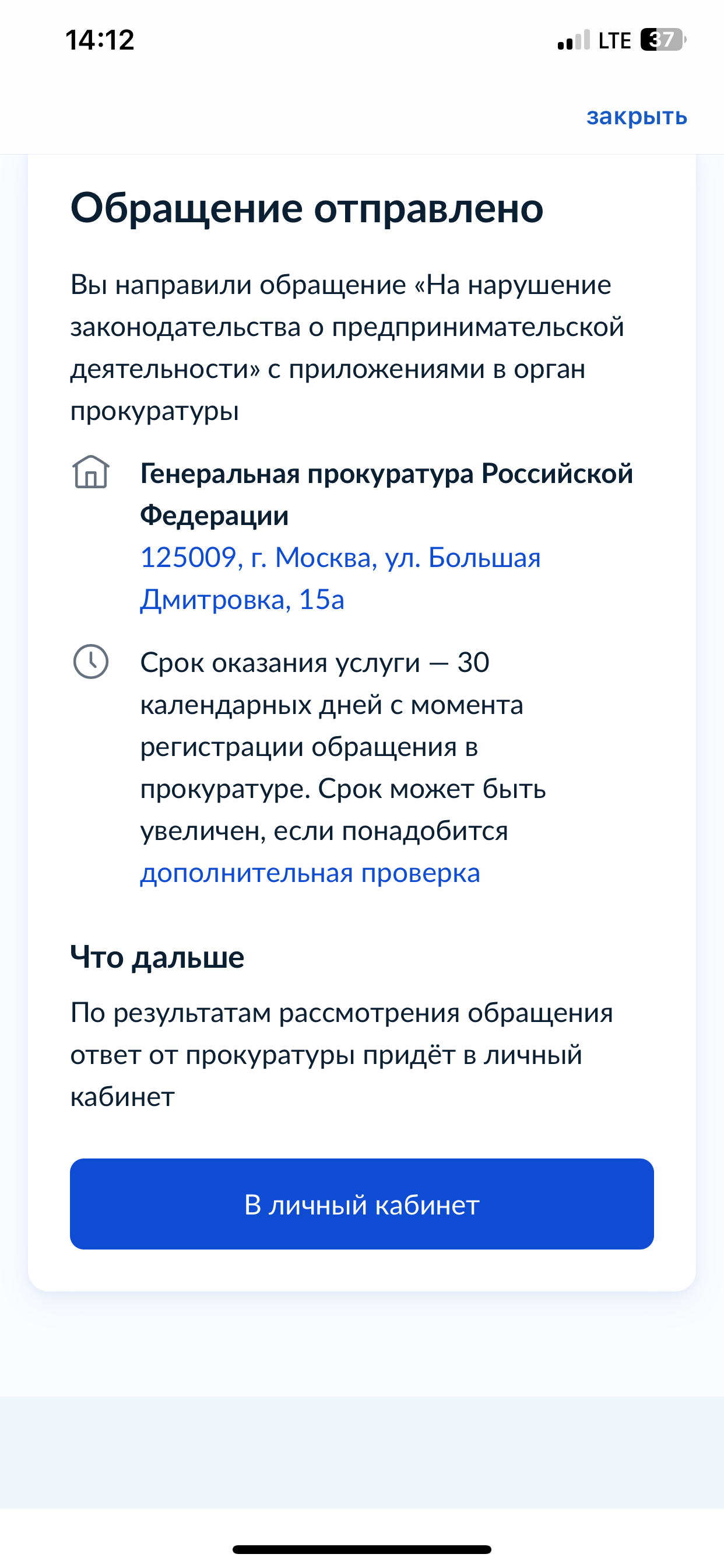Tap the battery indicator in the status bar
Image resolution: width=724 pixels, height=1568 pixels.
[x=663, y=40]
